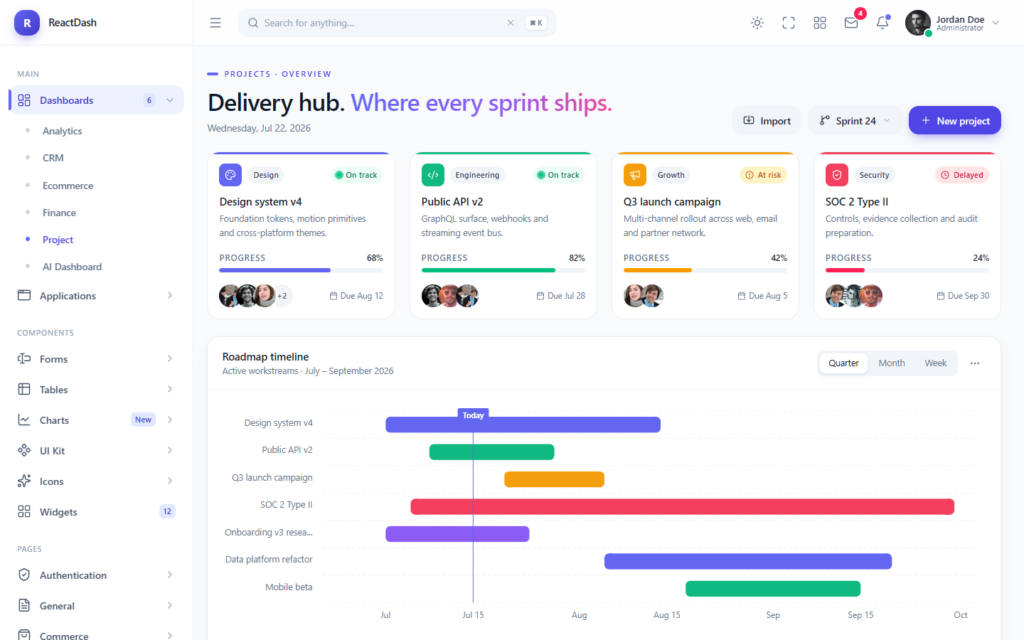The width and height of the screenshot is (1024, 640).
Task: Click the UI Kit icon
Action: coord(24,451)
